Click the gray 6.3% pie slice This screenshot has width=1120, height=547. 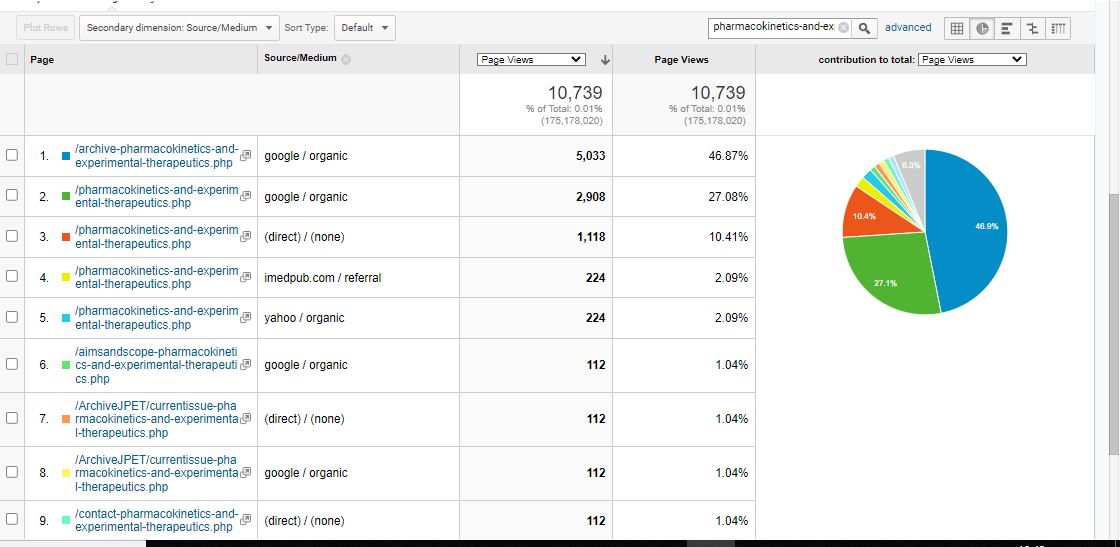912,166
